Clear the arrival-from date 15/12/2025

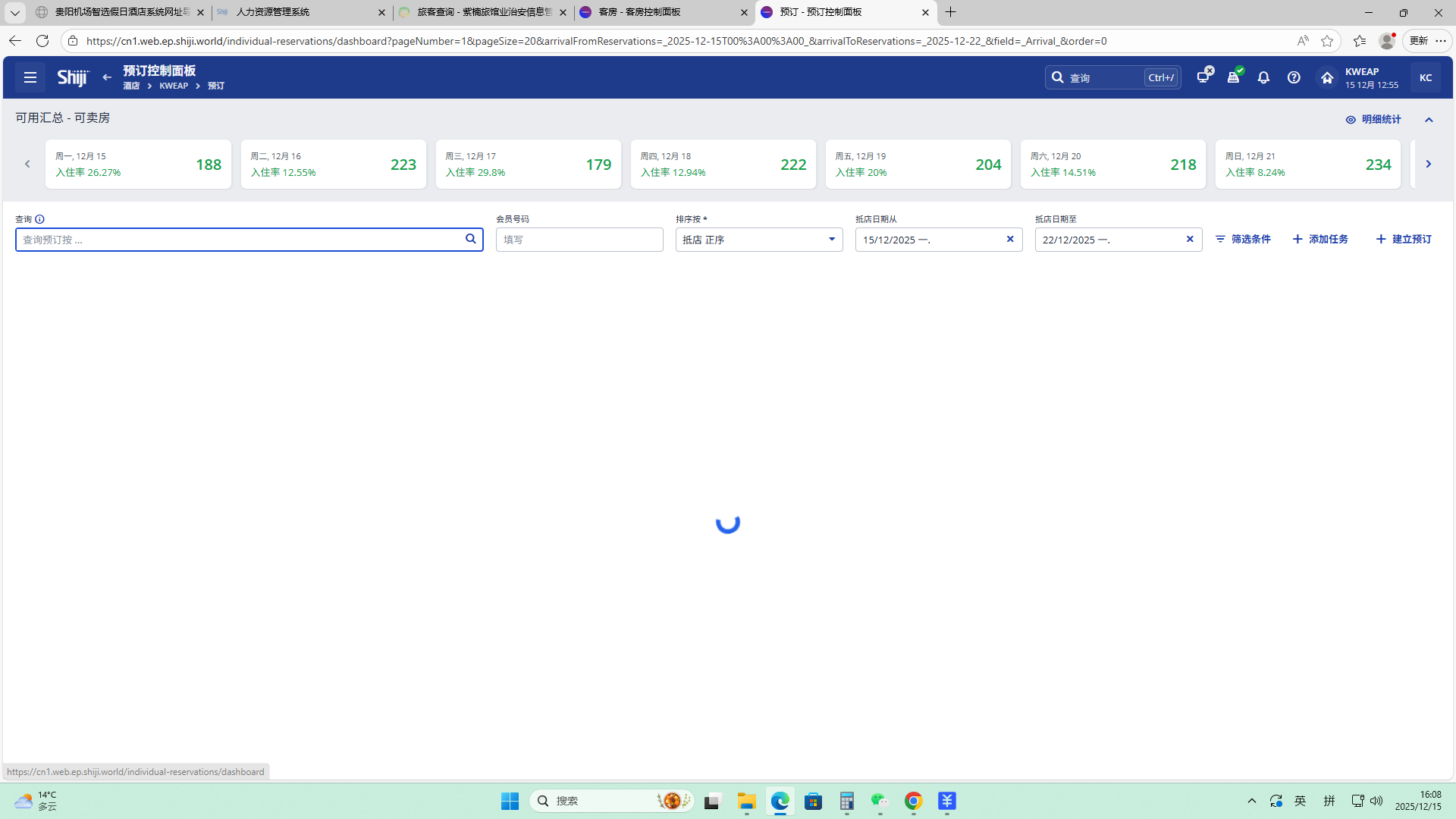pyautogui.click(x=1010, y=239)
